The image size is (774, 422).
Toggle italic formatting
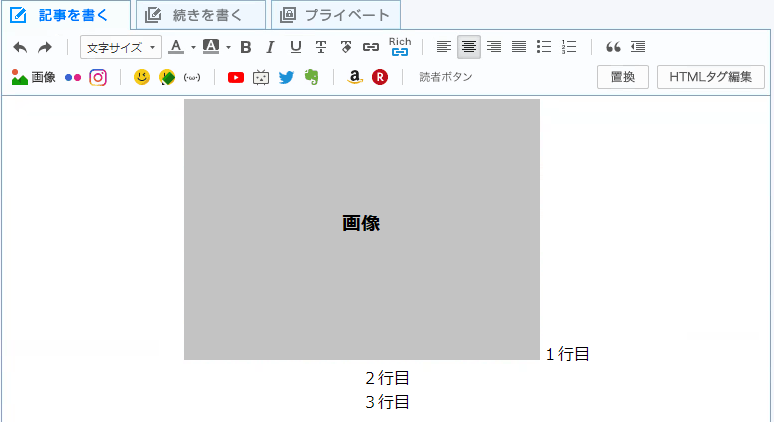(x=270, y=47)
